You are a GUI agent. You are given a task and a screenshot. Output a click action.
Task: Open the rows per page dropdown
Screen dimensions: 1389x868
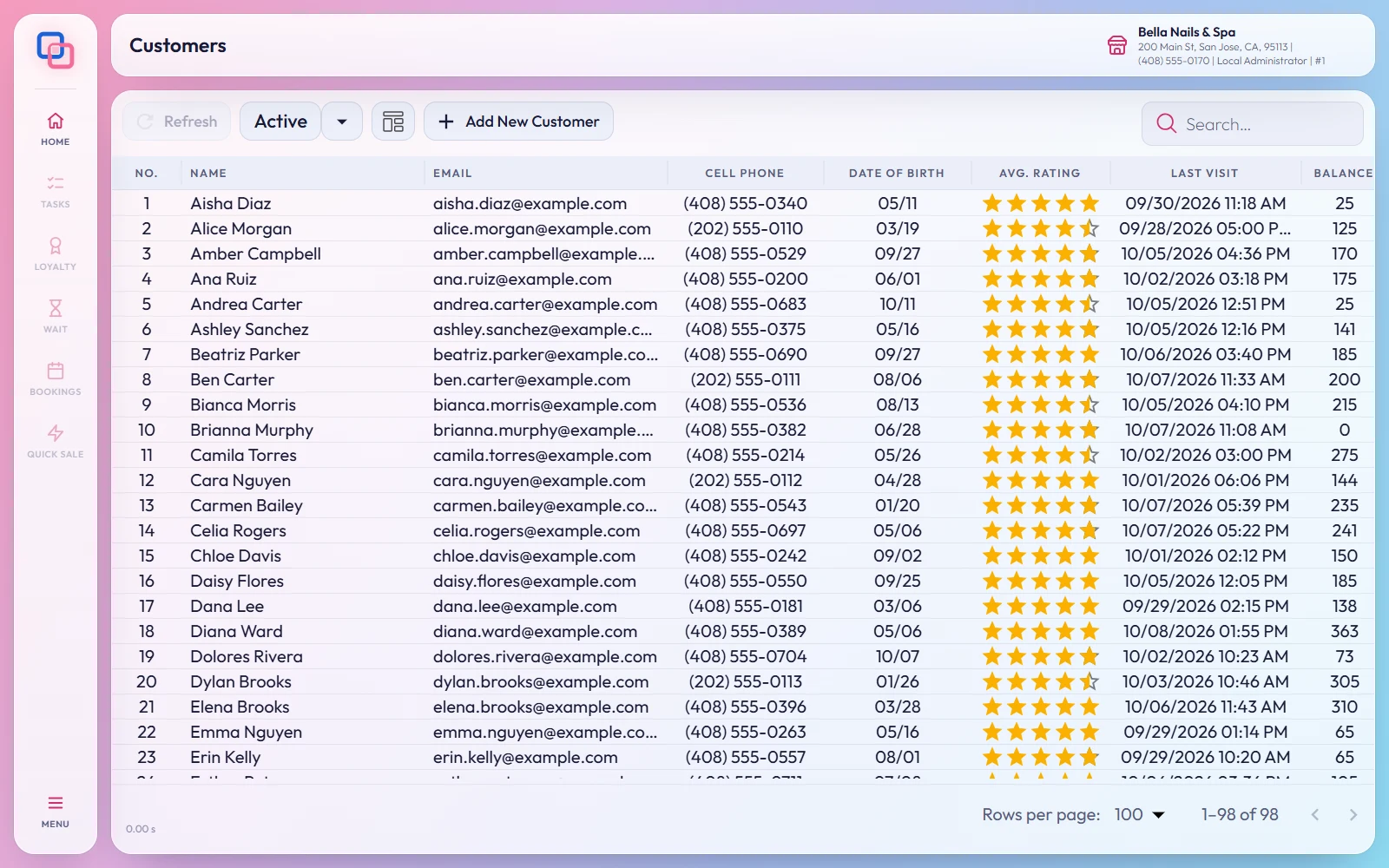pos(1140,814)
